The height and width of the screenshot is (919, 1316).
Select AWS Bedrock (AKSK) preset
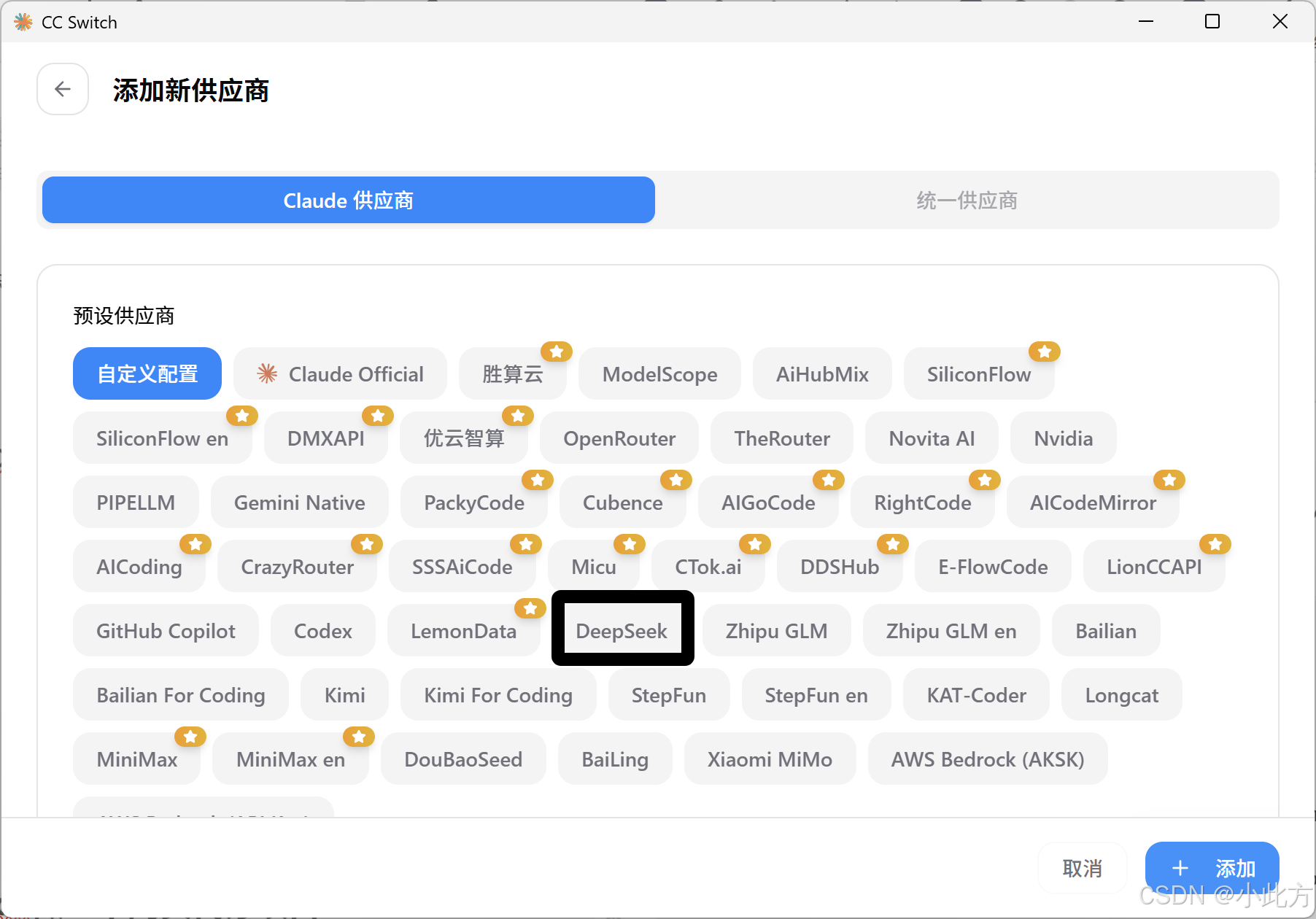(988, 759)
